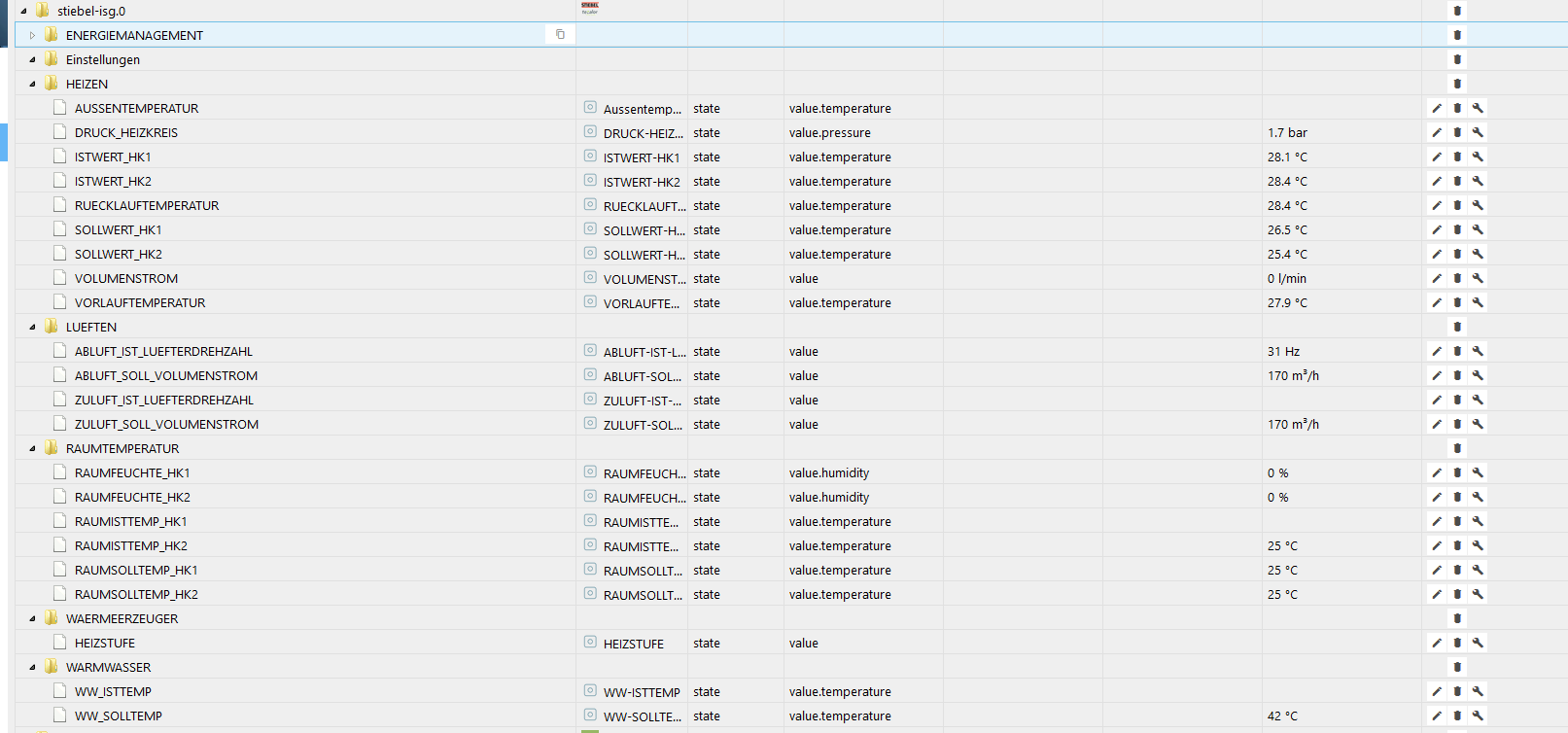
Task: Edit WW_SOLLTEMP using the pencil icon
Action: pyautogui.click(x=1437, y=716)
